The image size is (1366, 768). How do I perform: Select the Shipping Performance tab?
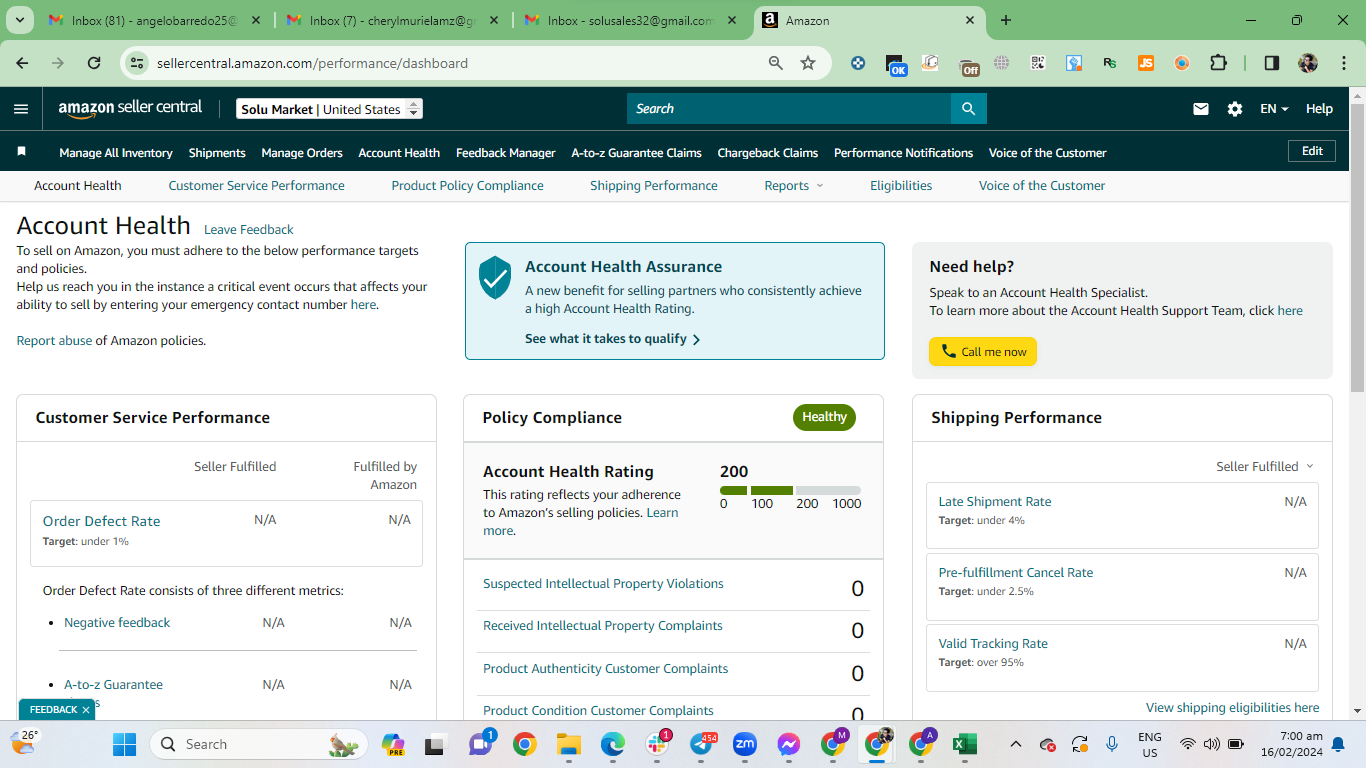(x=654, y=186)
